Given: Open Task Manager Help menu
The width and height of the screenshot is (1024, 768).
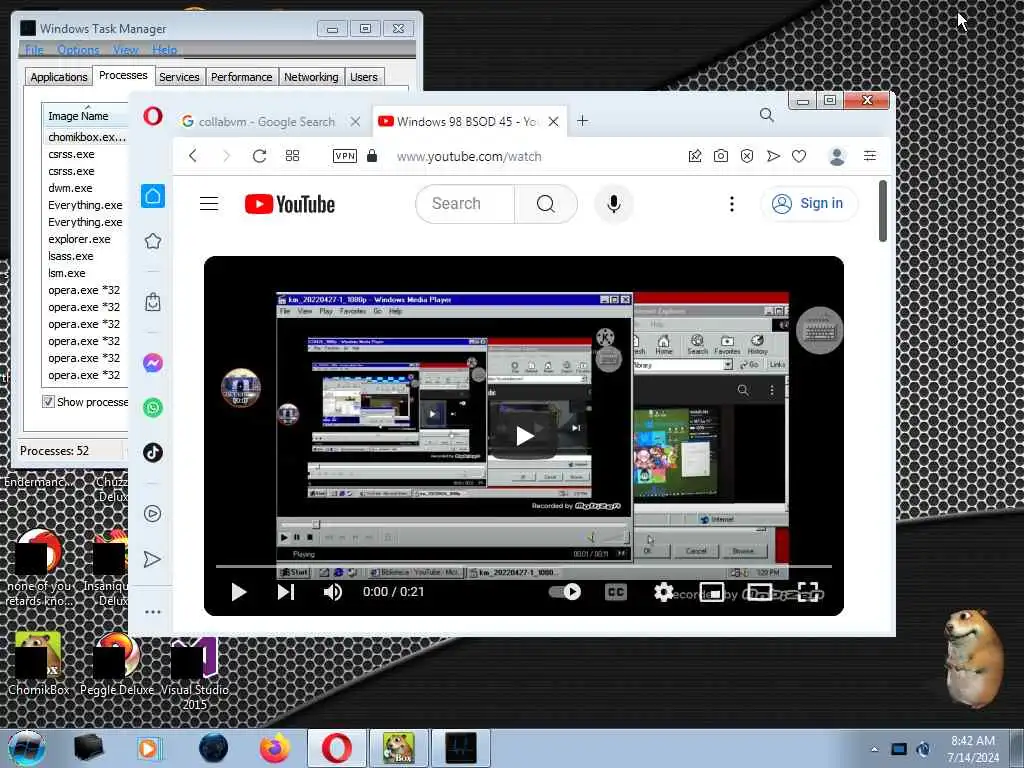Looking at the screenshot, I should [x=165, y=50].
